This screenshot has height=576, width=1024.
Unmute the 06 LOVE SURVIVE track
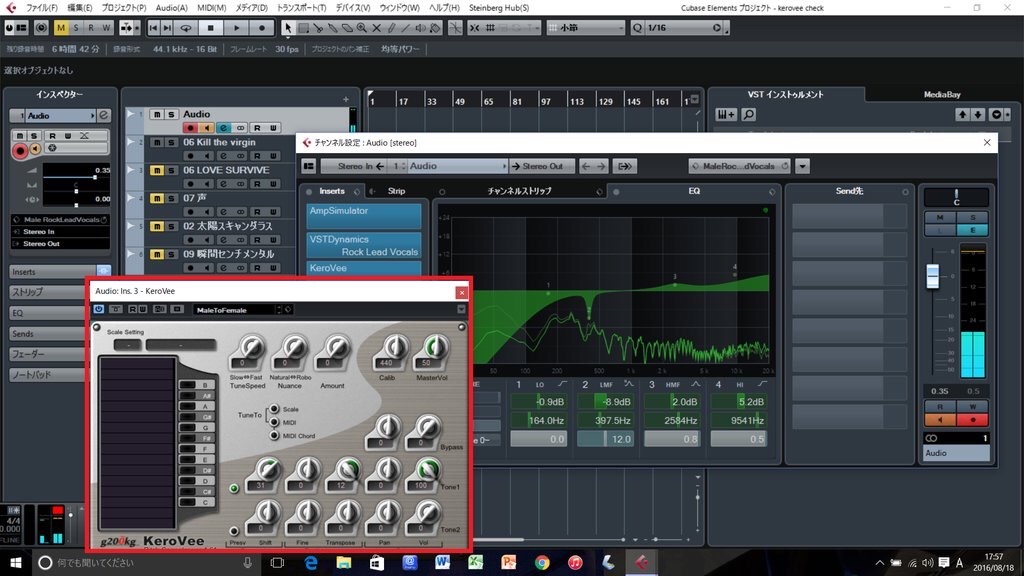pyautogui.click(x=157, y=170)
